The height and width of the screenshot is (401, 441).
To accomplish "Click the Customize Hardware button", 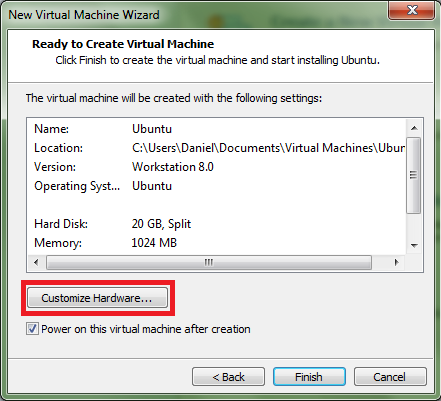I will [x=97, y=297].
